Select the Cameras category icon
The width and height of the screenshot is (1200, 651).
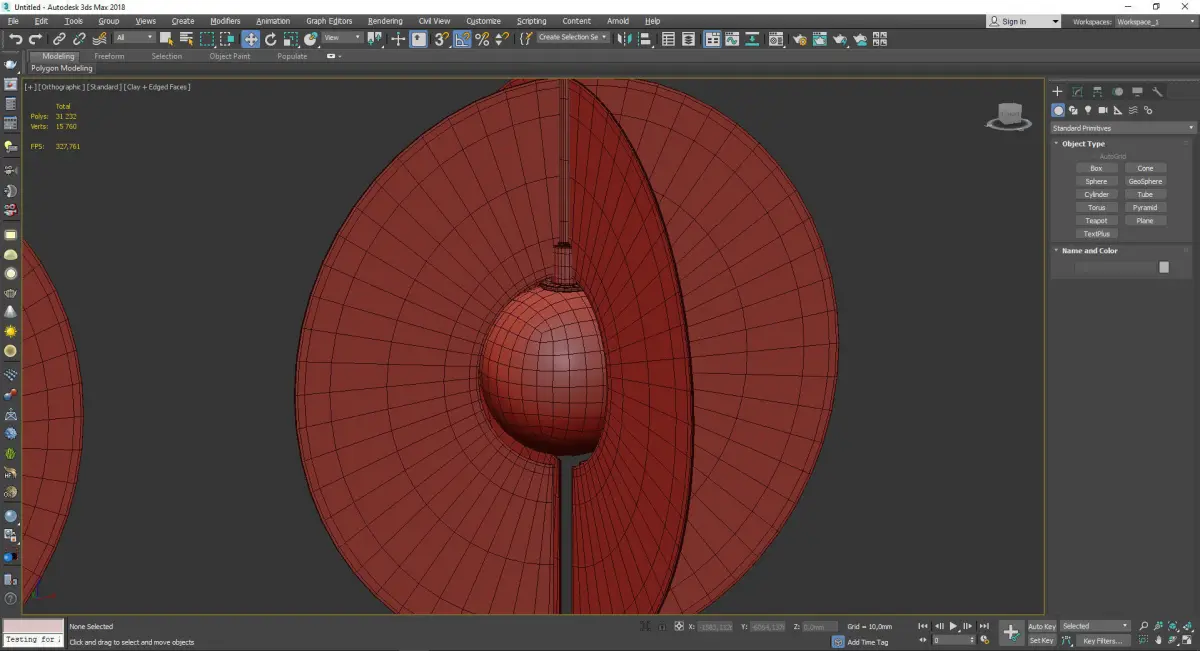point(1103,110)
